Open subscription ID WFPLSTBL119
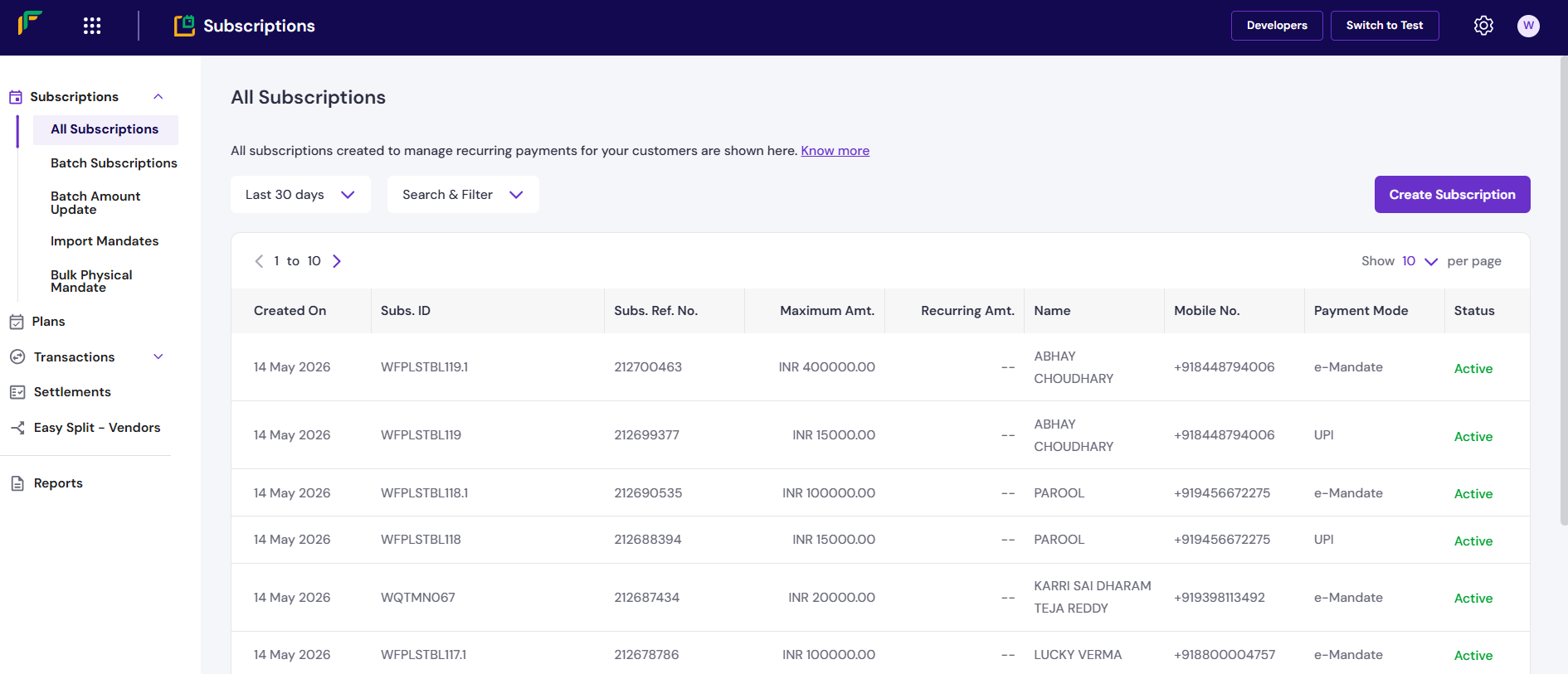 [x=421, y=435]
